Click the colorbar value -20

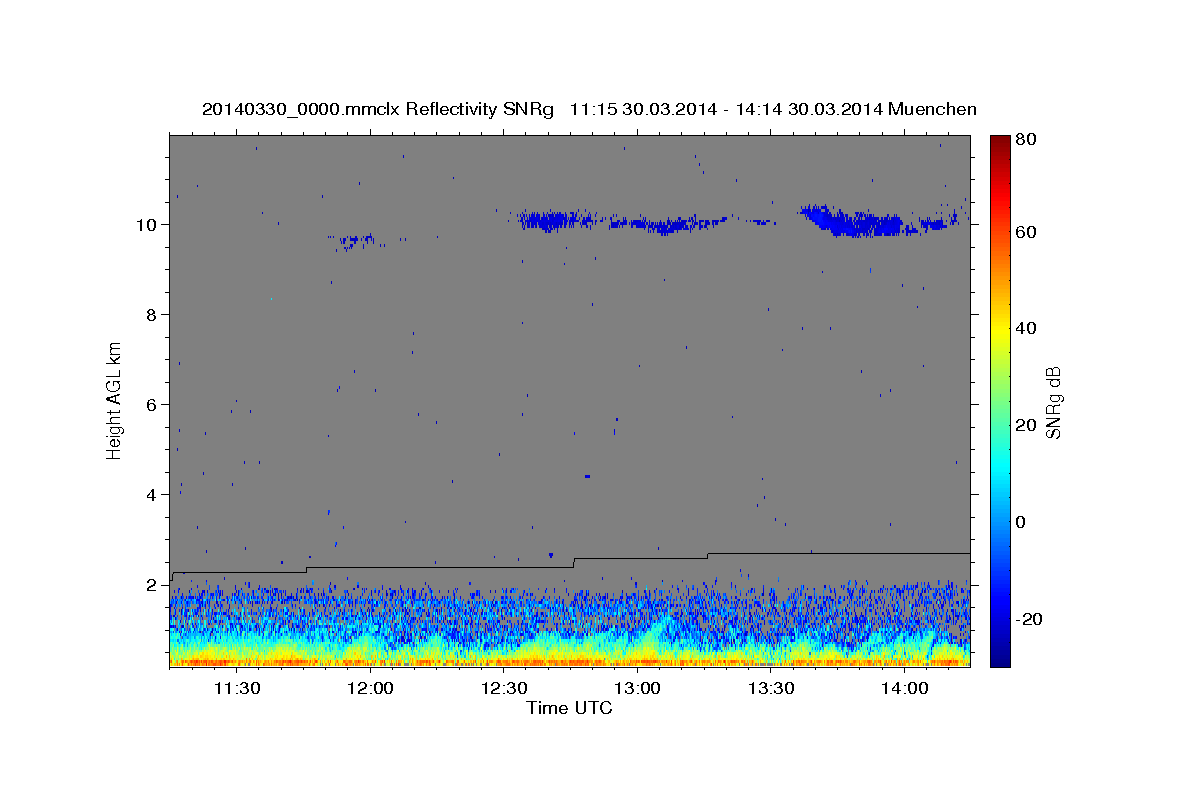(x=1030, y=619)
